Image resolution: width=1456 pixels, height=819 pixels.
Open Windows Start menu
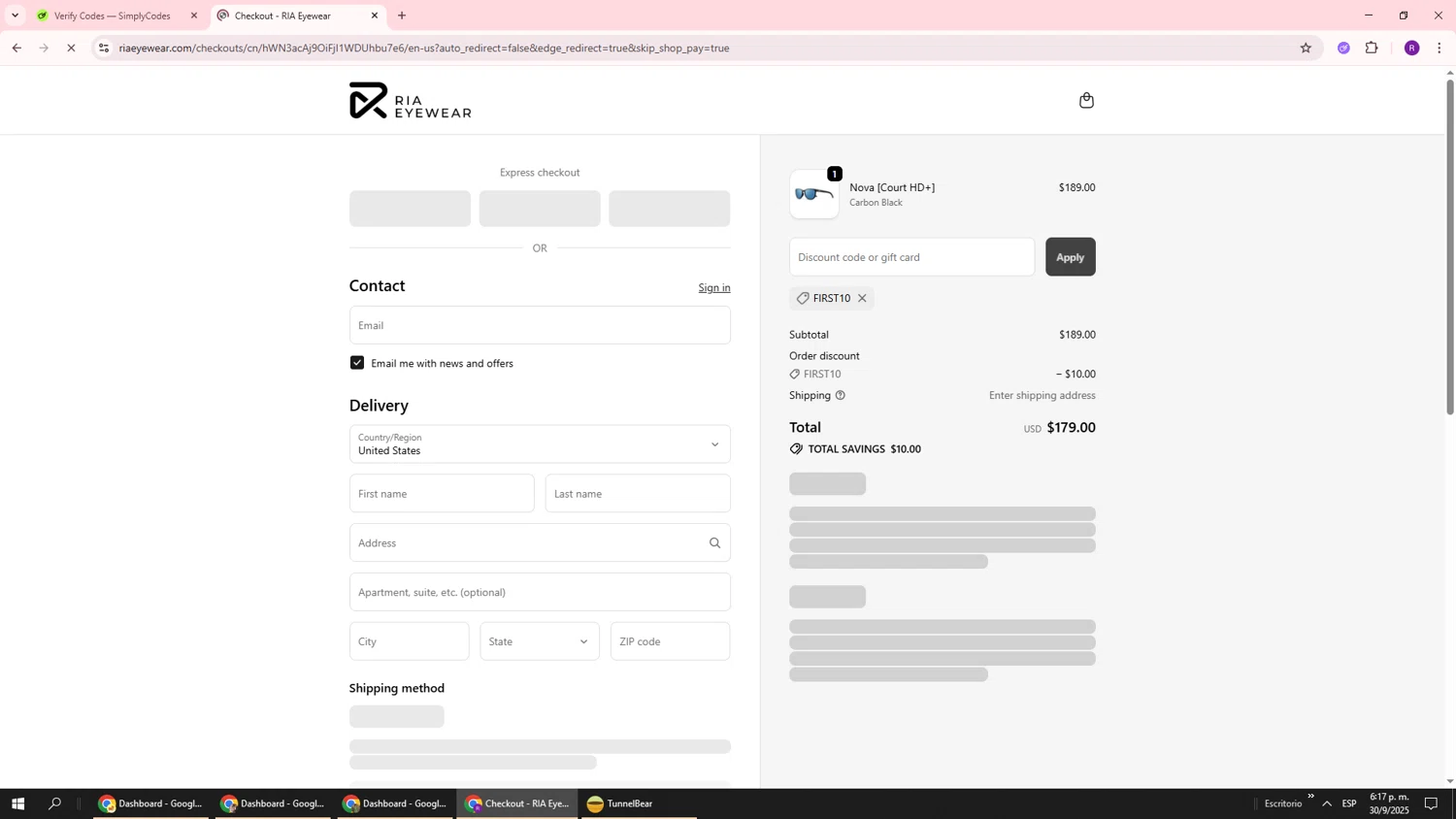[17, 803]
